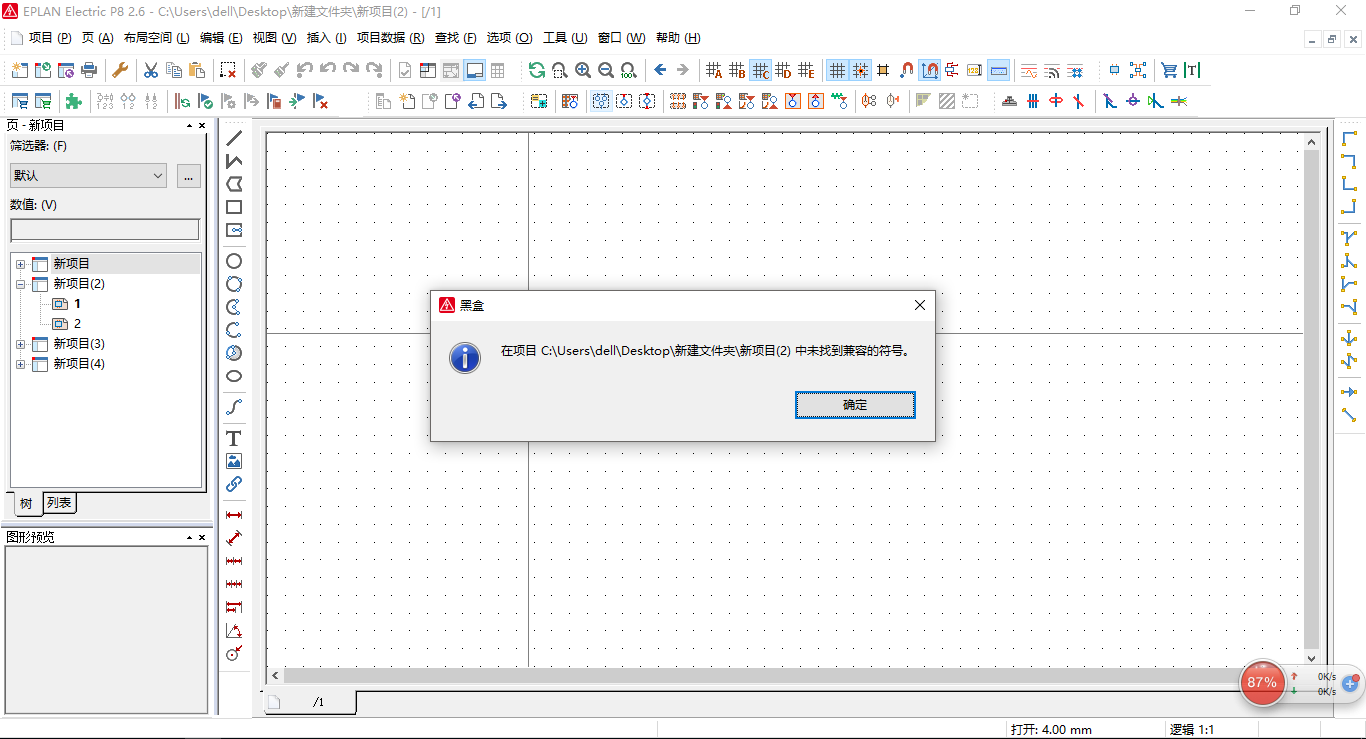Click the shopping cart icon in the toolbar
1366x739 pixels.
[x=1168, y=70]
